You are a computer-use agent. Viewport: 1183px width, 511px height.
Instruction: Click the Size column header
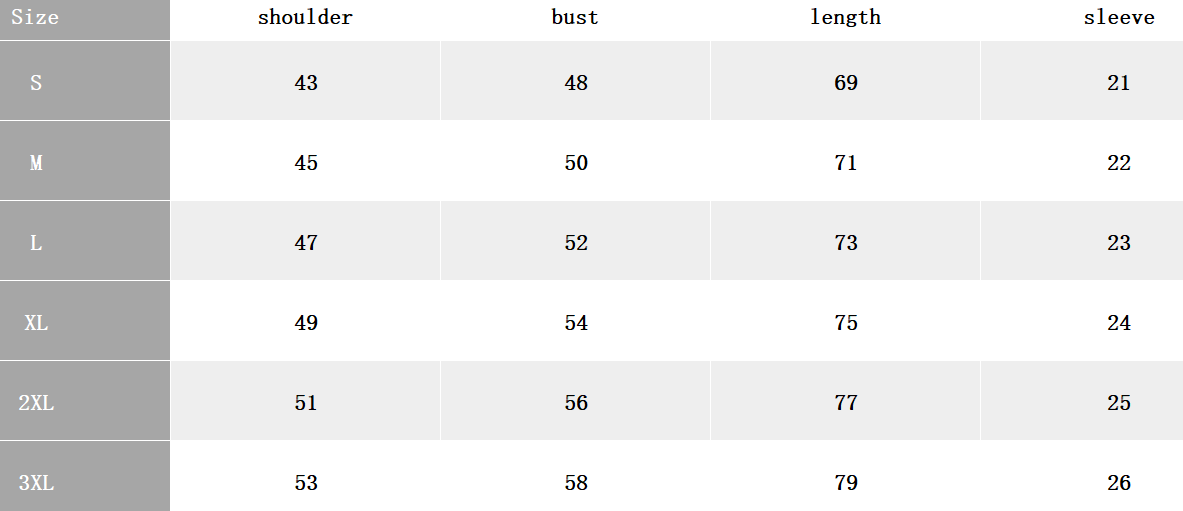coord(35,17)
